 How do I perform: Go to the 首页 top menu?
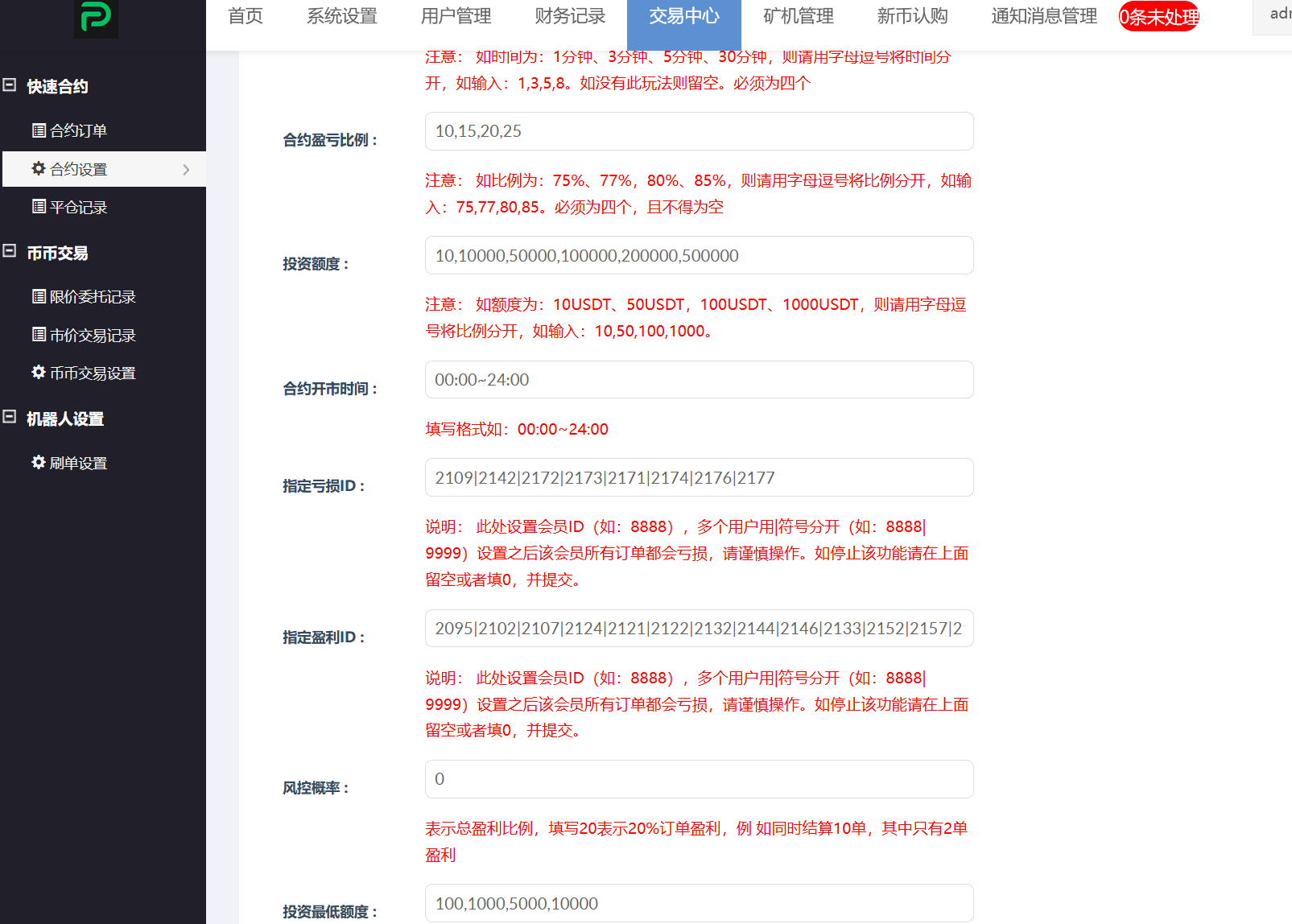coord(246,16)
